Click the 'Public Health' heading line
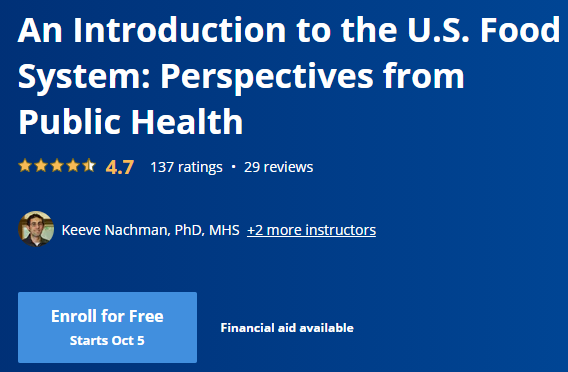The height and width of the screenshot is (372, 568). point(130,122)
